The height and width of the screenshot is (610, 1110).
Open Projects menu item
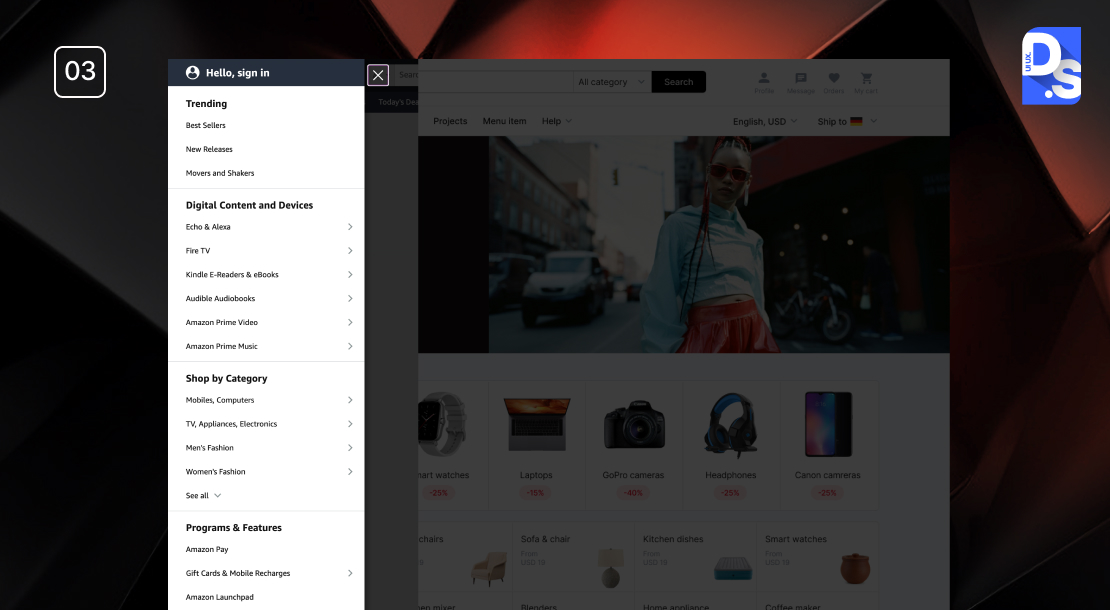coord(450,121)
